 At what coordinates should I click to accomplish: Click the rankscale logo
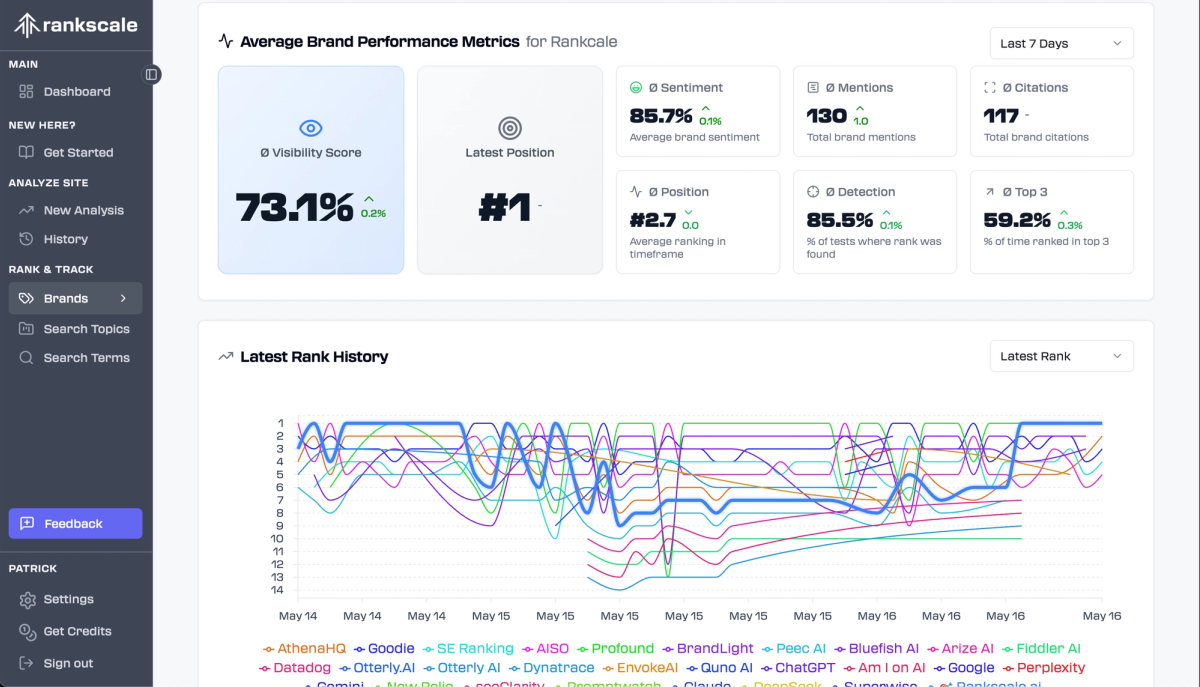tap(76, 25)
